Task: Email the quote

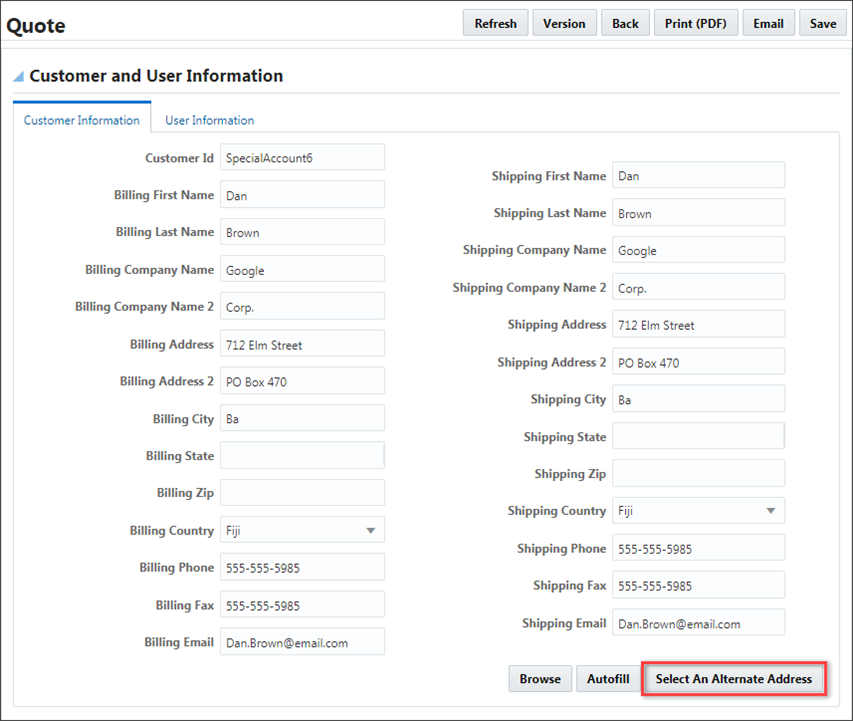Action: (768, 22)
